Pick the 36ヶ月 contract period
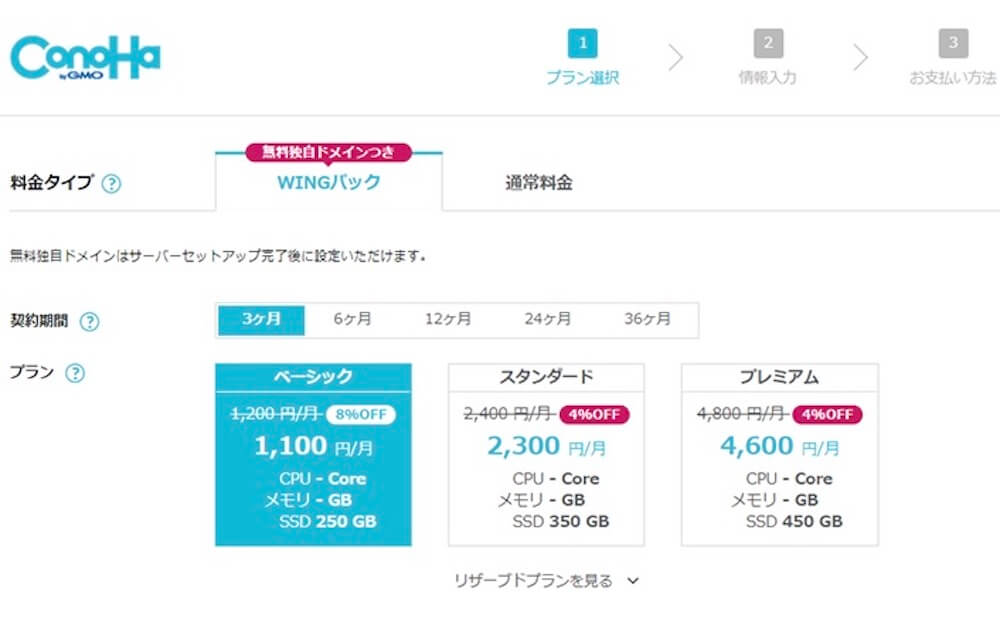Screen dimensions: 1000x618 tap(647, 320)
